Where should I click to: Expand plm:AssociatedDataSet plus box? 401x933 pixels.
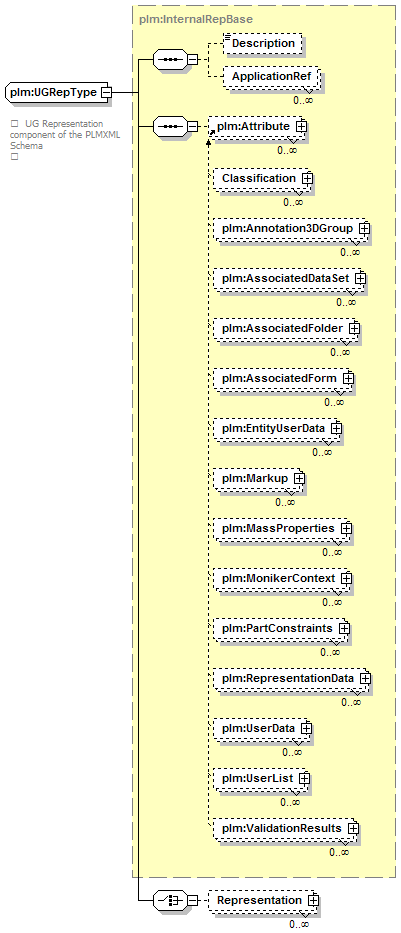click(x=359, y=278)
